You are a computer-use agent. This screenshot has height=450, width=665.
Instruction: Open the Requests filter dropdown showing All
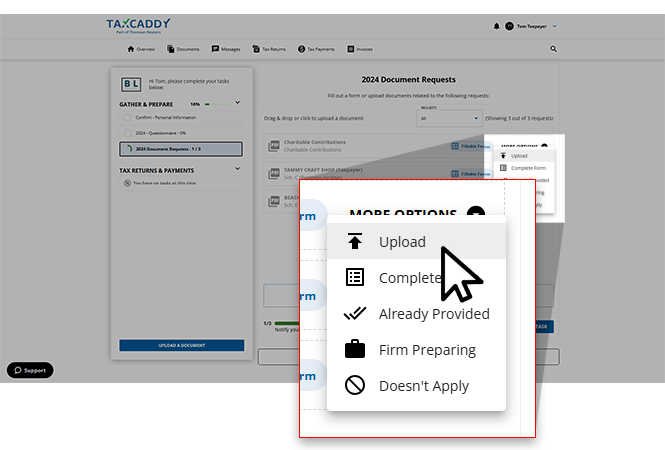coord(449,118)
